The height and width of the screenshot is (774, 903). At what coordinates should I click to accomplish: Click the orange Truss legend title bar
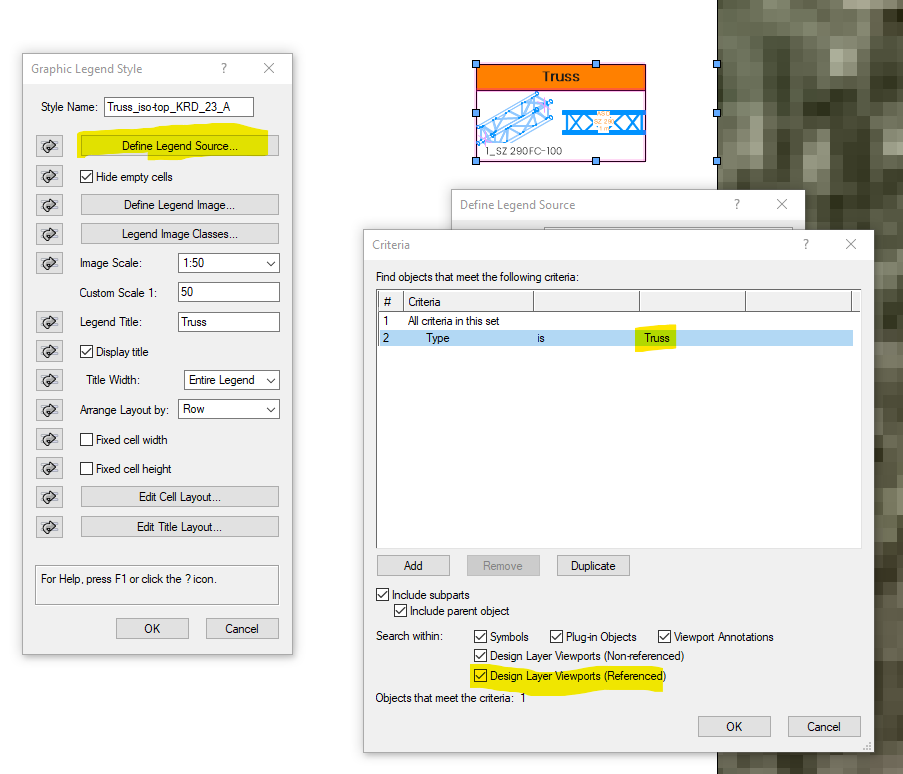tap(560, 77)
